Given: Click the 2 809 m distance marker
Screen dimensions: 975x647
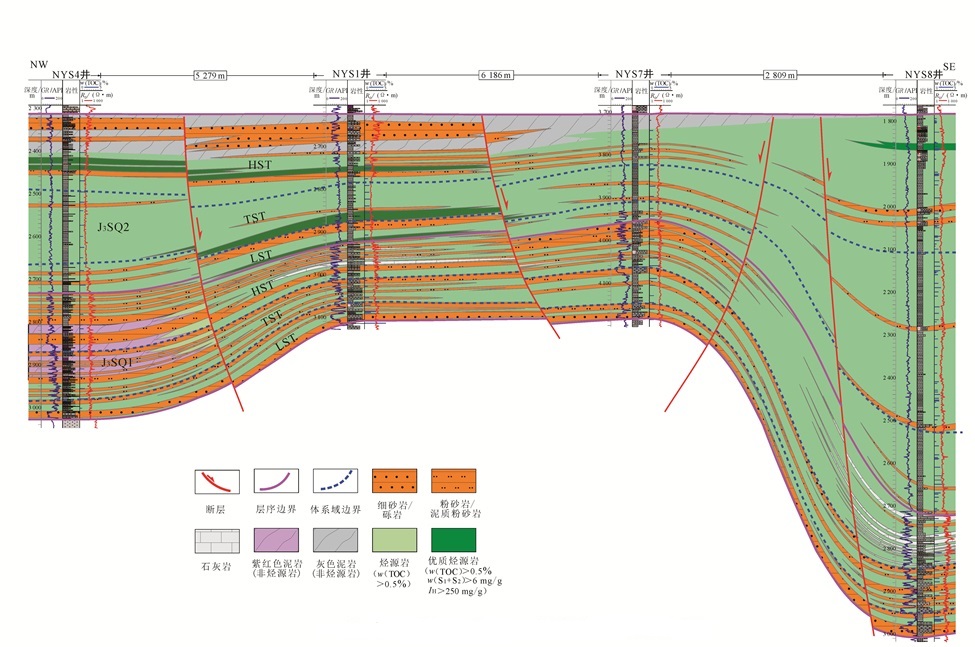Looking at the screenshot, I should coord(779,75).
